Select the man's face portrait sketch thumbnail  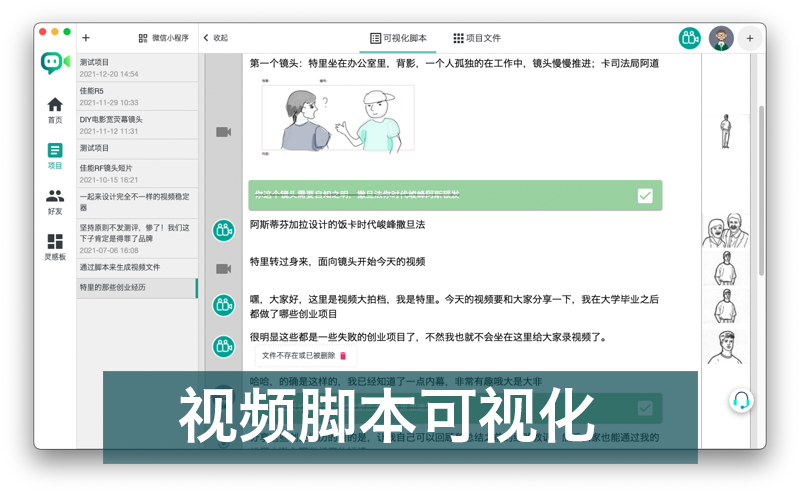(x=726, y=348)
